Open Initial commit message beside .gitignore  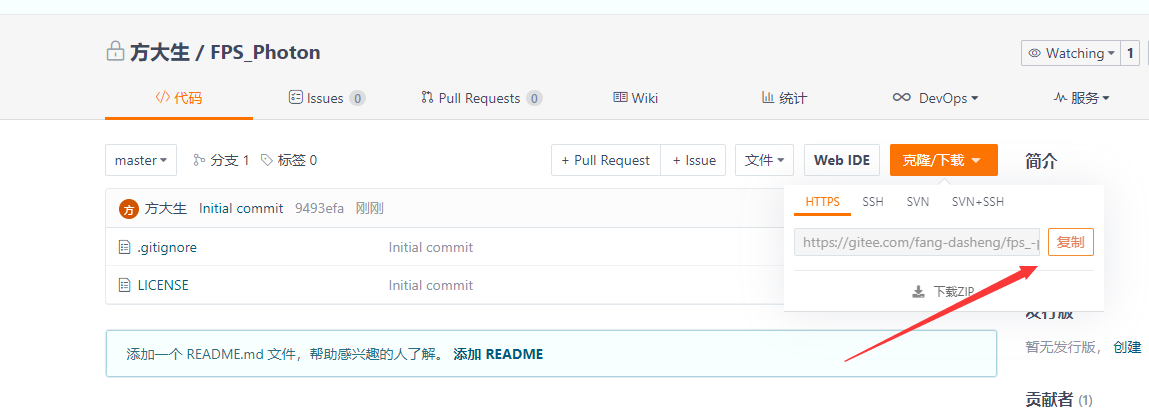point(431,247)
